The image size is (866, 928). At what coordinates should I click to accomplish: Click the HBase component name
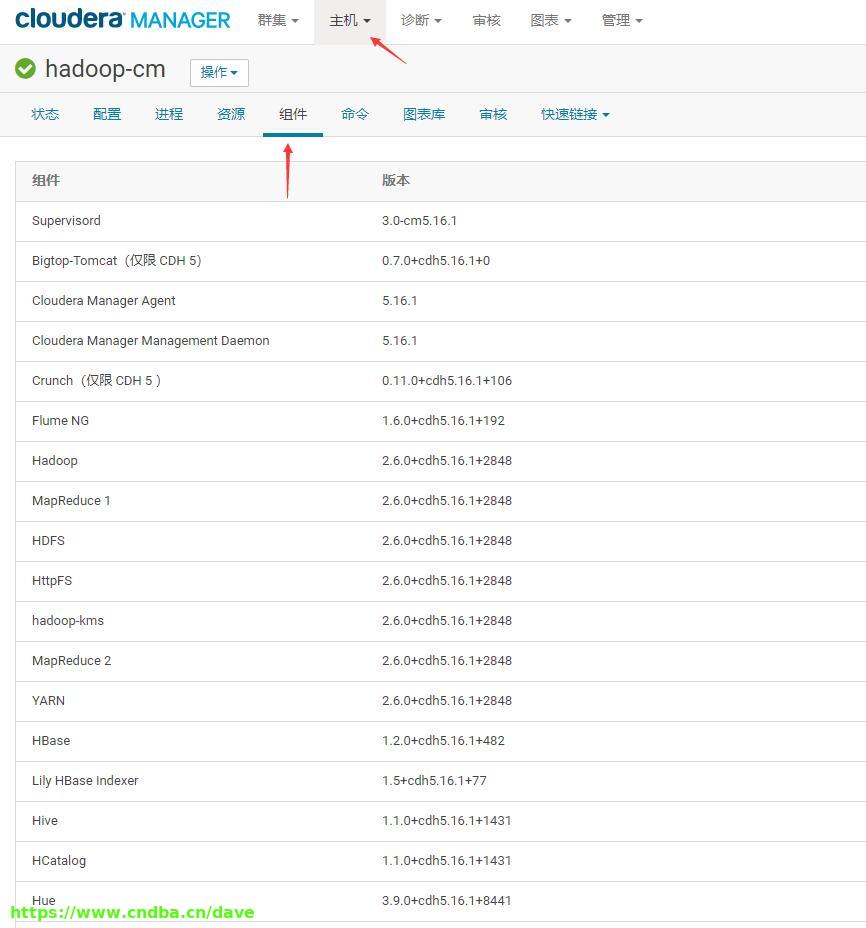click(x=51, y=741)
